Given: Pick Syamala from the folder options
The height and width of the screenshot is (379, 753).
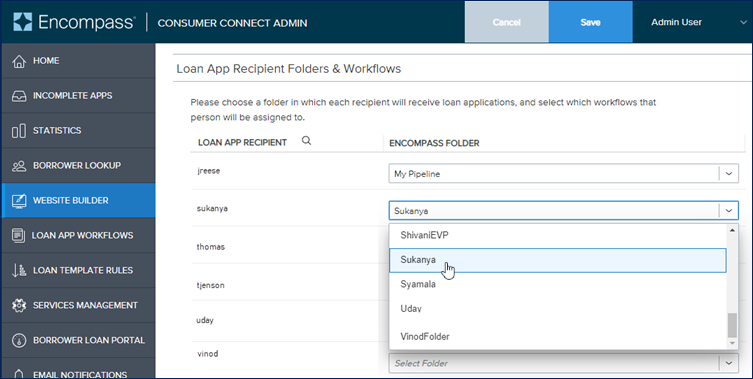Looking at the screenshot, I should pos(558,284).
